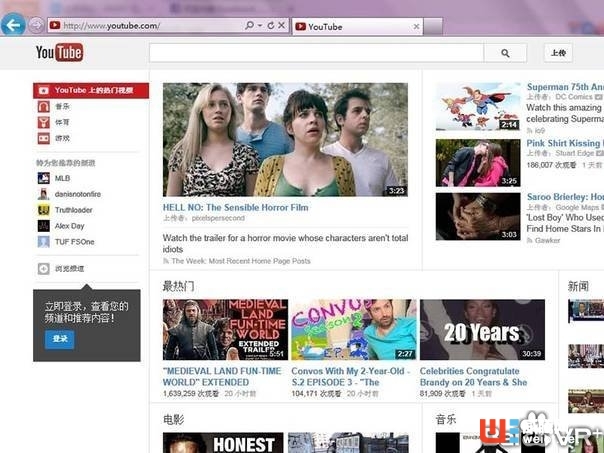
Task: Click the MEDIEVAL LAND FUN-TIME WORLD title
Action: point(222,377)
